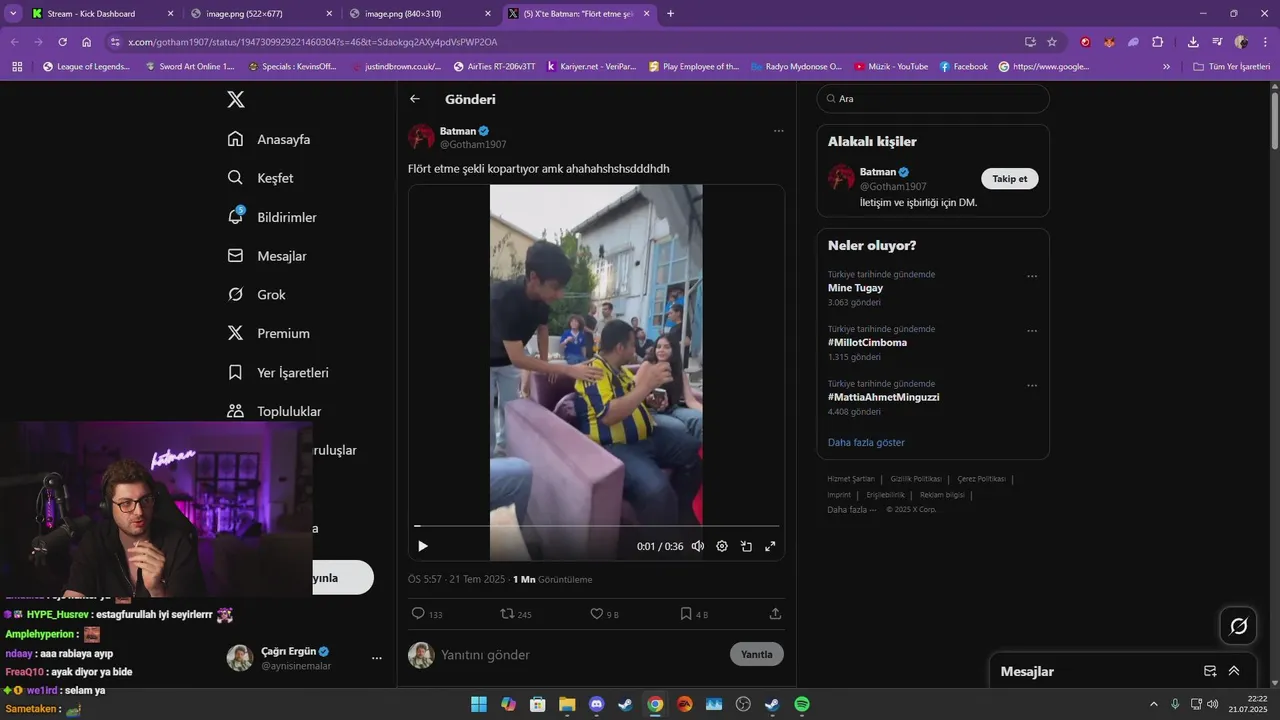Open the browser Downloads icon
Screen dimensions: 1280x720
[1193, 42]
